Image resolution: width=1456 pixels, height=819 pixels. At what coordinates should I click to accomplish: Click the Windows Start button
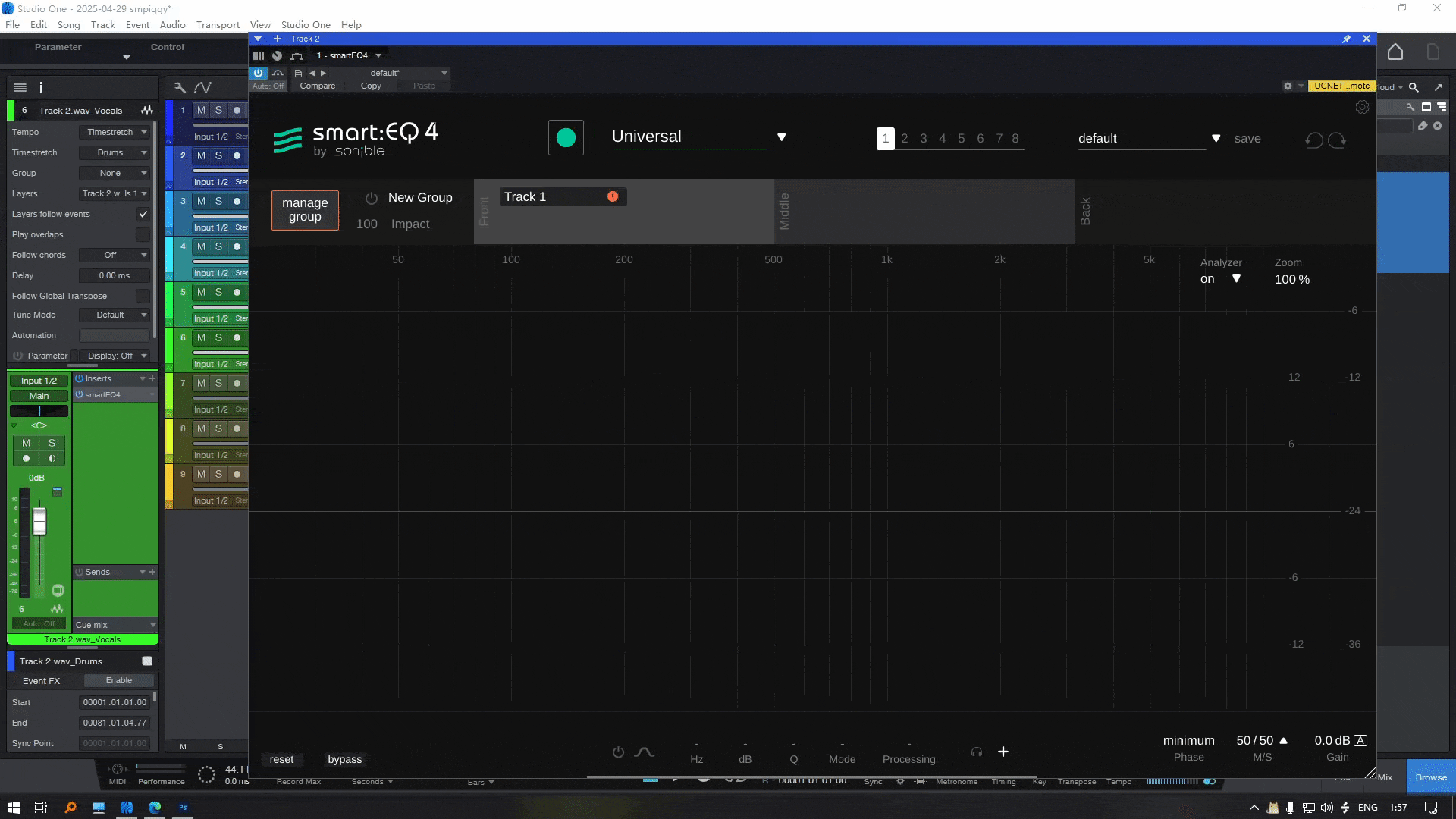click(x=13, y=808)
